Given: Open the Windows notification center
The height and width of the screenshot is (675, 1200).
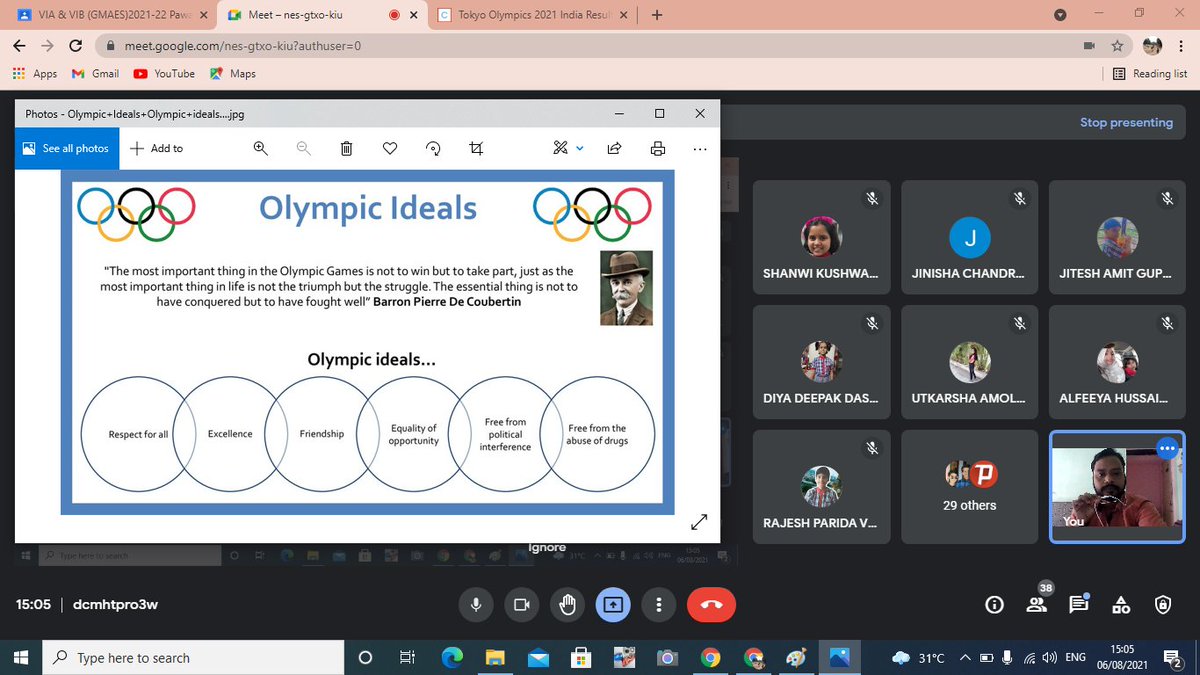Looking at the screenshot, I should pos(1173,657).
